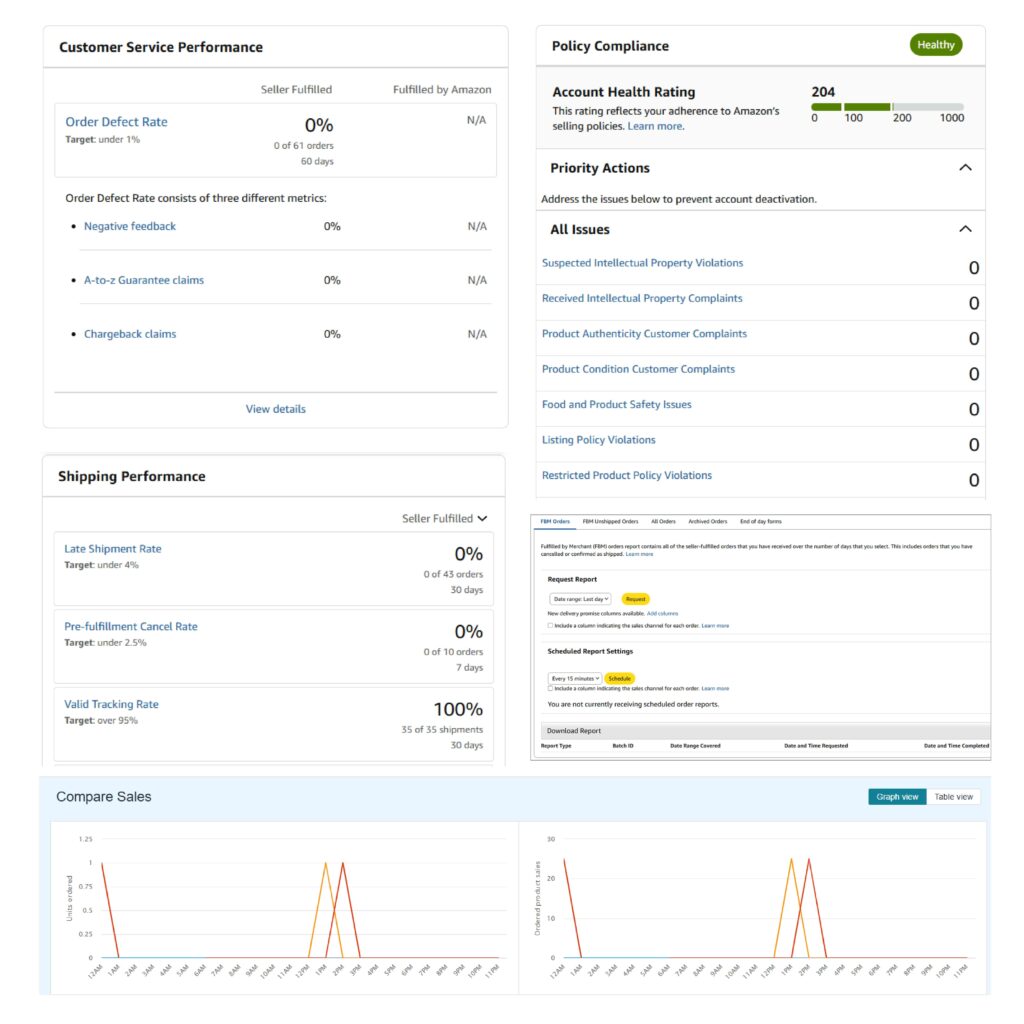This screenshot has height=1024, width=1024.
Task: Collapse the All Issues section chevron
Action: (964, 229)
